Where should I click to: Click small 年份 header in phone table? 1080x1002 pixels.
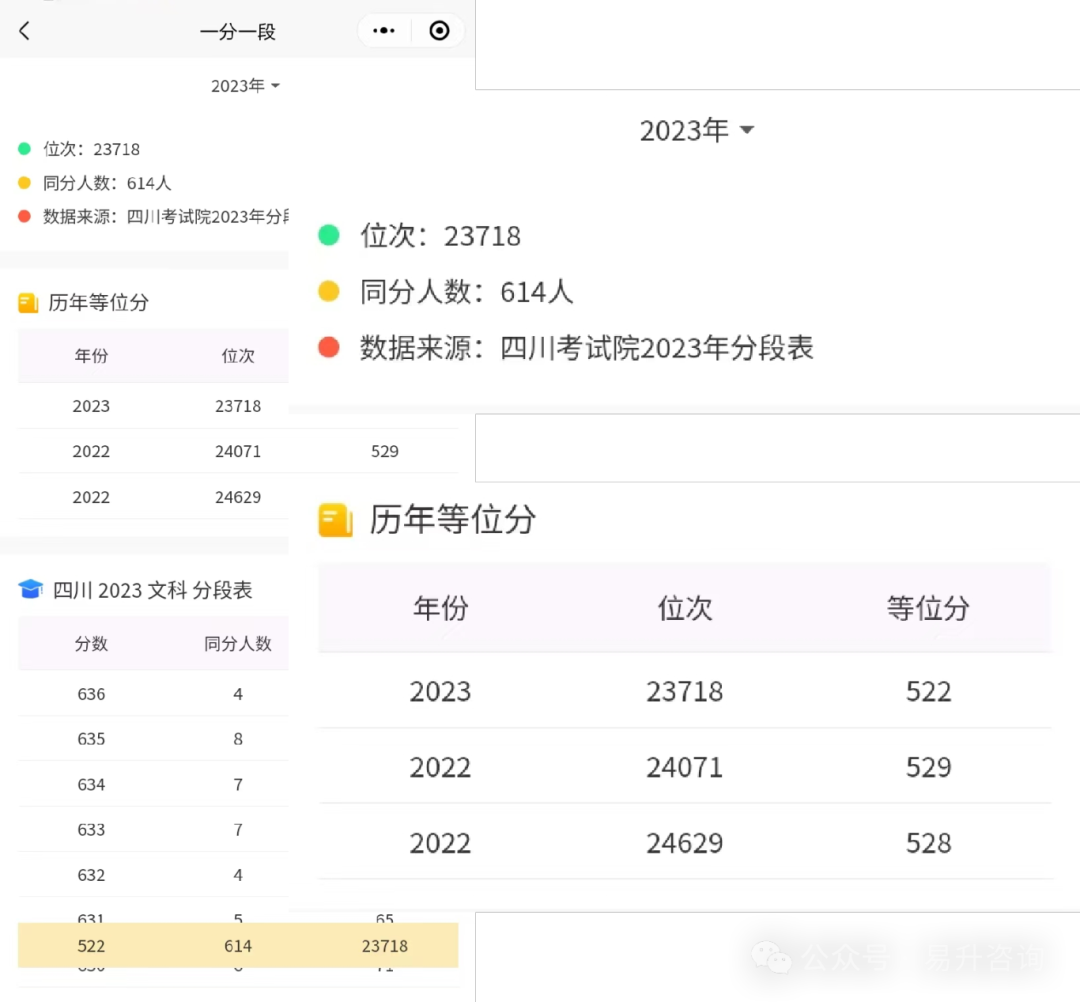91,356
